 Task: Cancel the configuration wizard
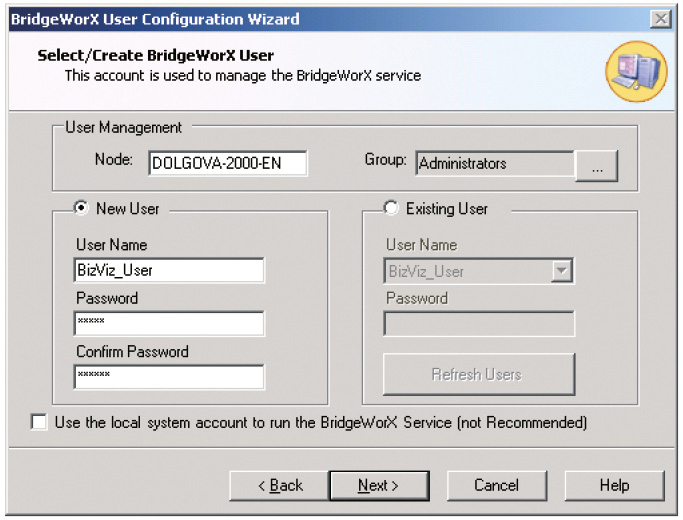497,485
